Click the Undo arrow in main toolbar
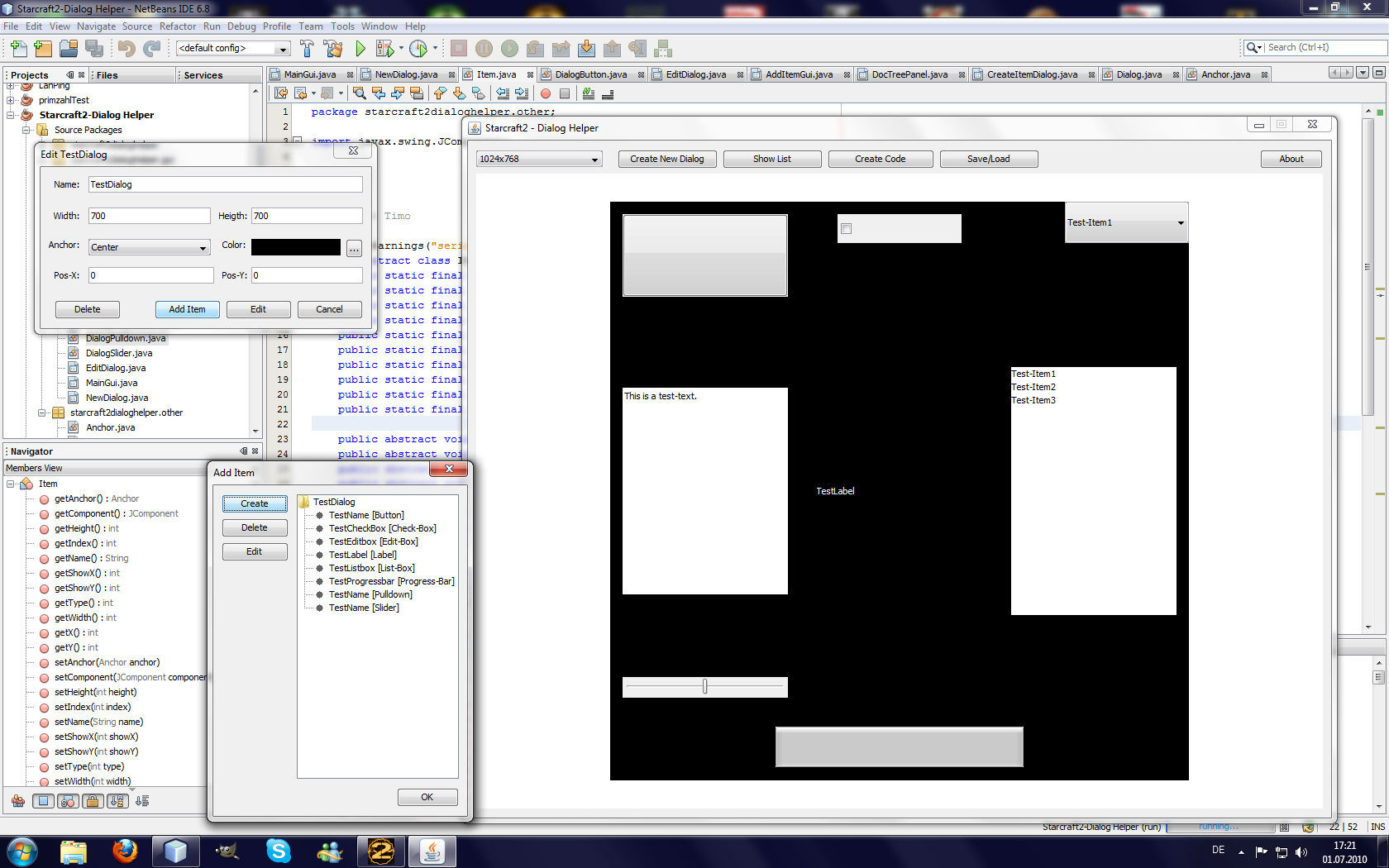This screenshot has width=1389, height=868. click(x=126, y=49)
